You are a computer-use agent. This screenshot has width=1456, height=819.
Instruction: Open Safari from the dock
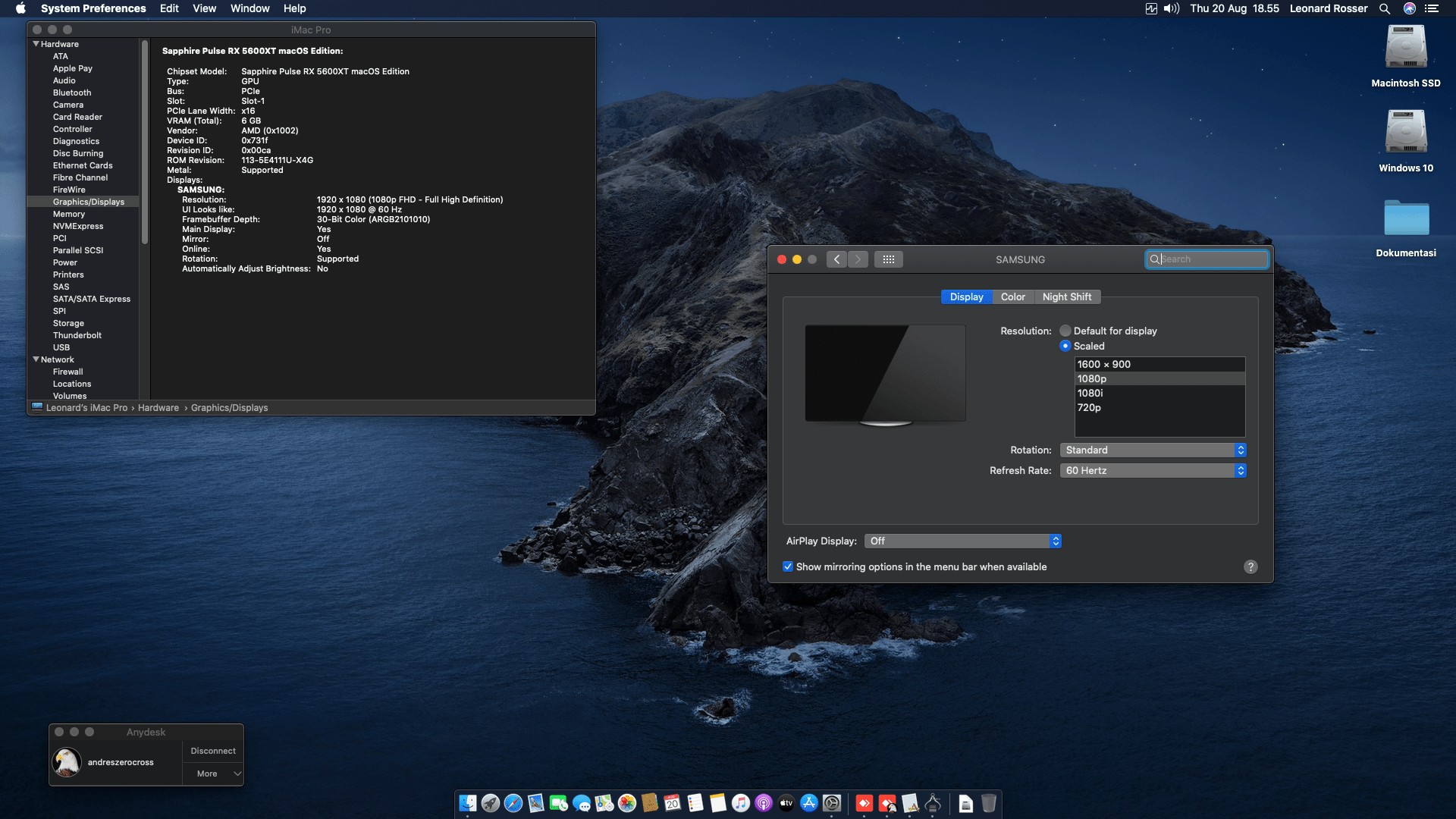[513, 803]
